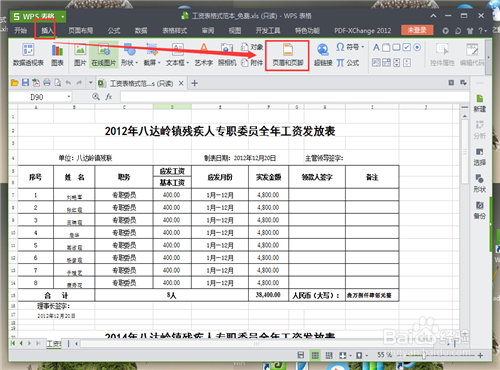The width and height of the screenshot is (500, 370).
Task: Open print preview icon
Action: point(57,83)
